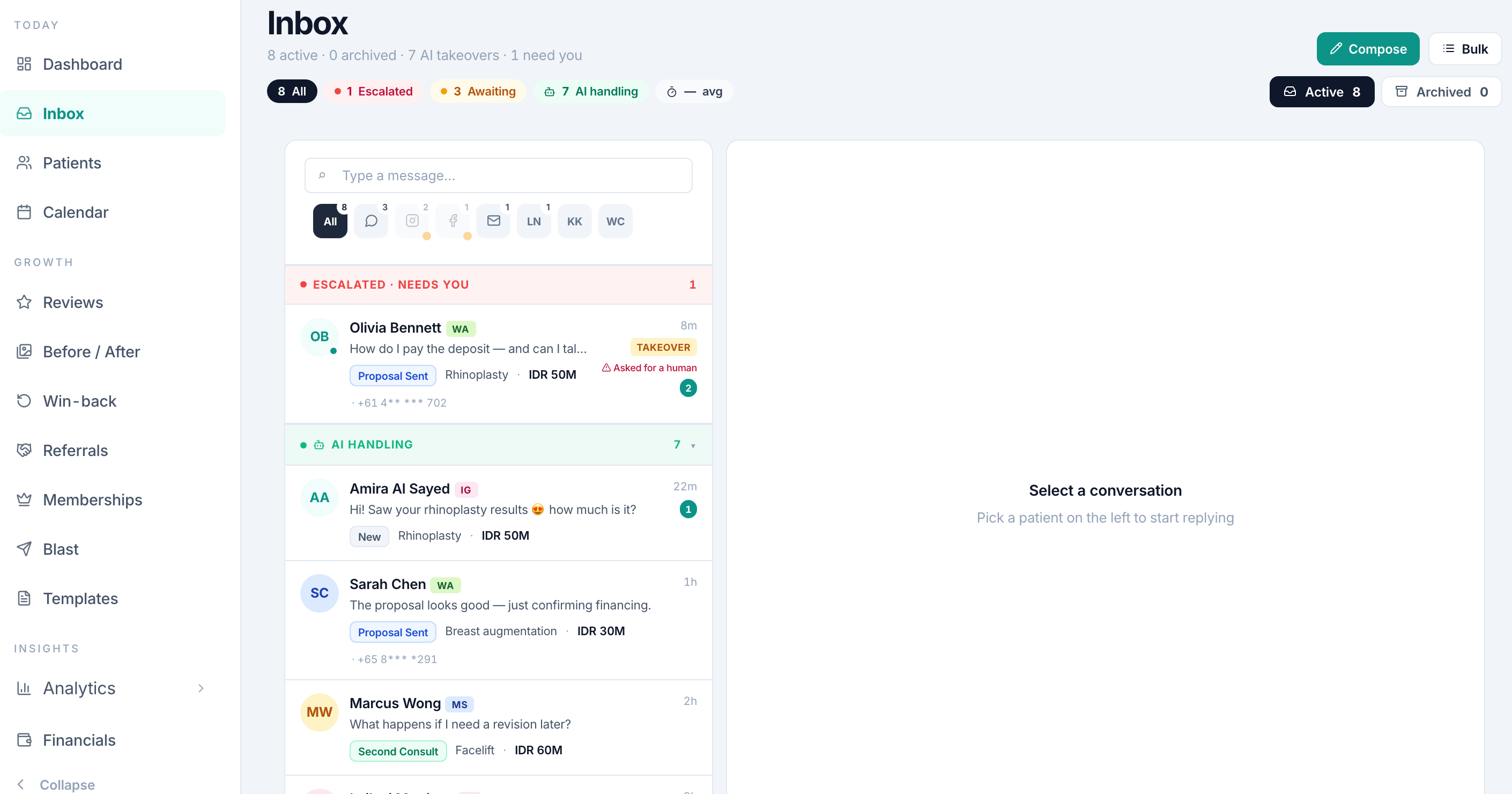This screenshot has width=1512, height=794.
Task: Click the OB avatar
Action: (x=320, y=336)
